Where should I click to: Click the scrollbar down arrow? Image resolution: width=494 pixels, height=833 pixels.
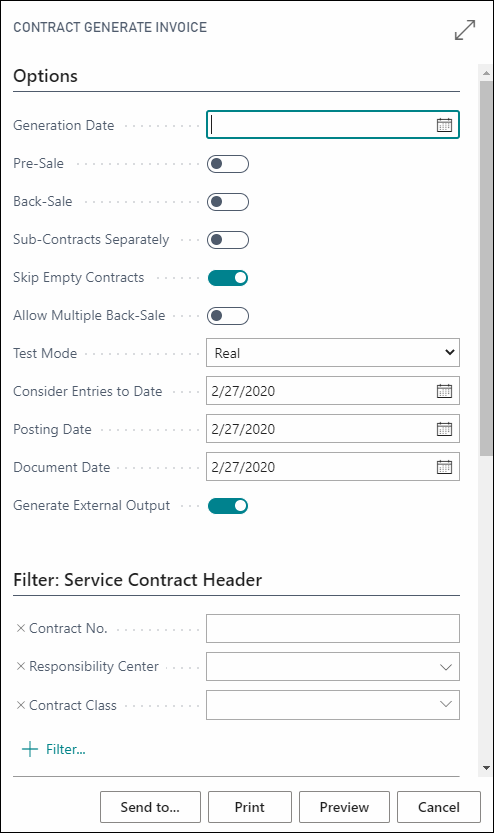pyautogui.click(x=486, y=768)
